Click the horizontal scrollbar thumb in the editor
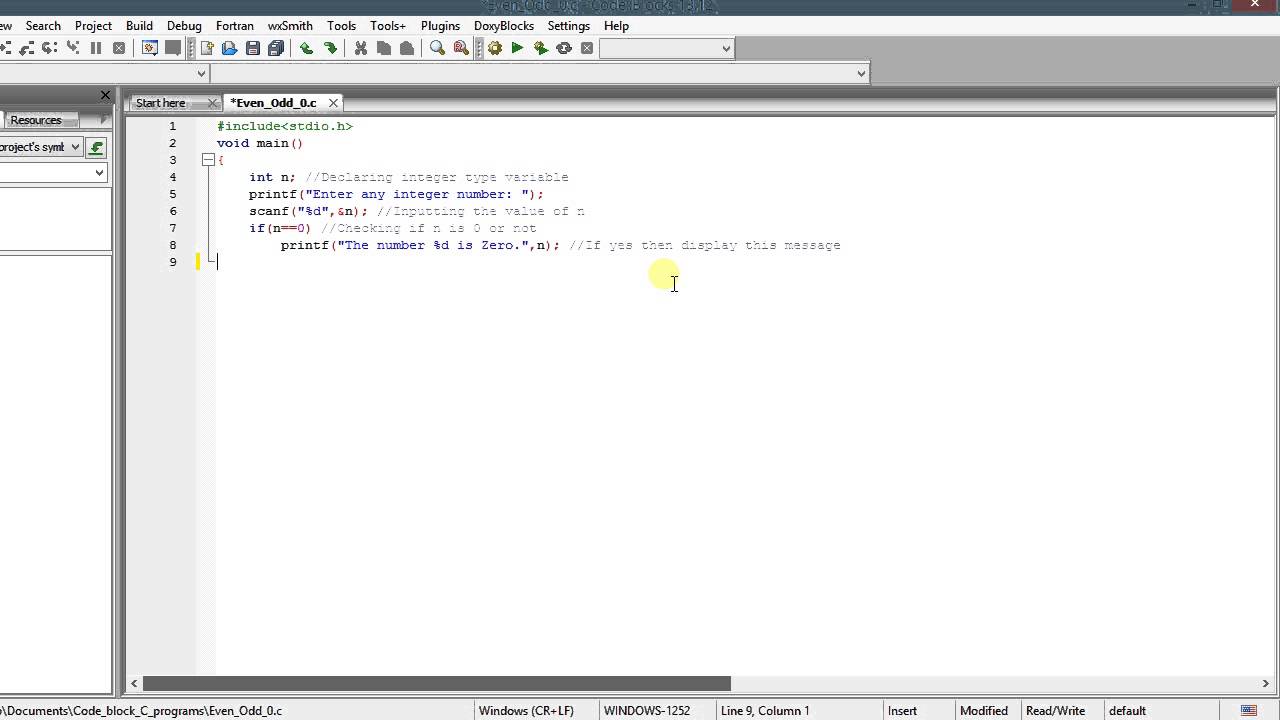Image resolution: width=1280 pixels, height=720 pixels. coord(436,684)
